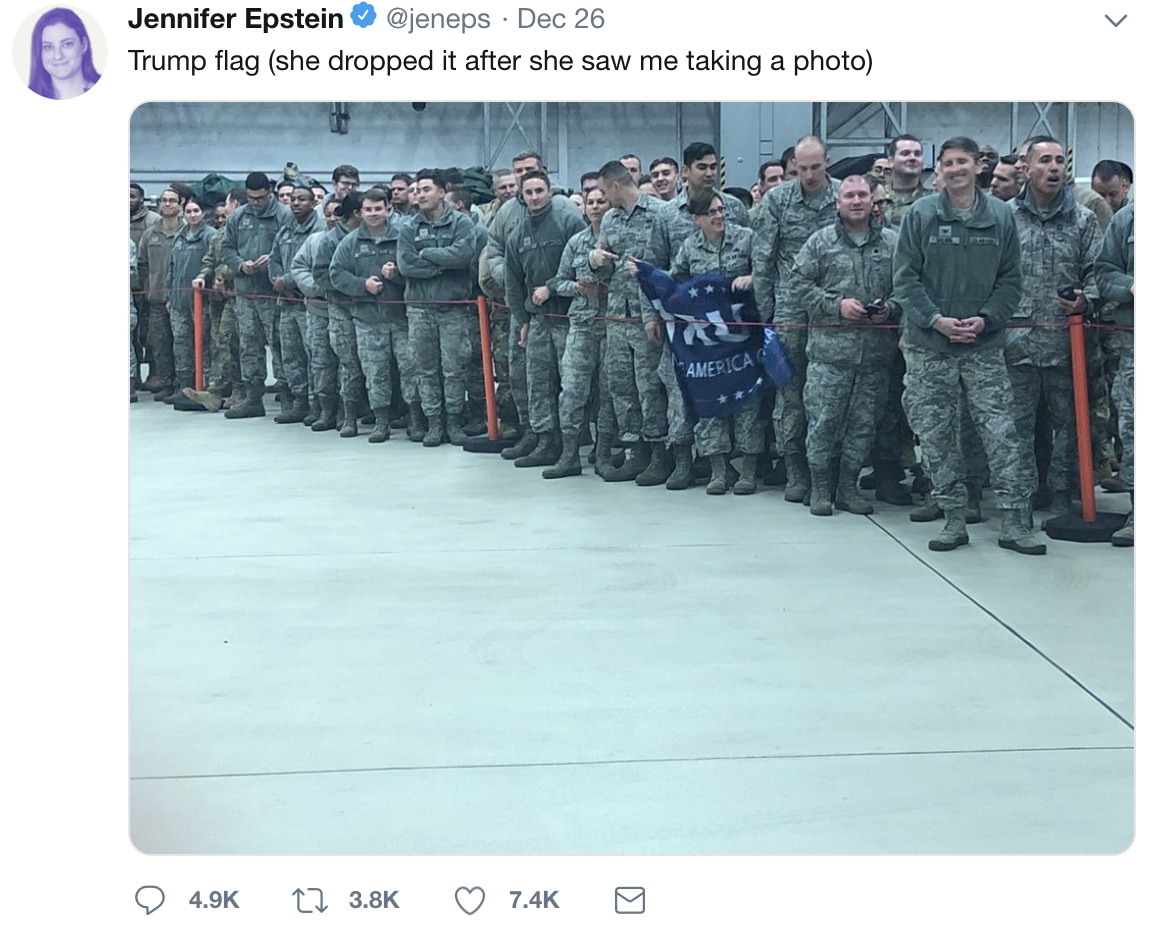
Task: Open Jennifer Epstein's profile name link
Action: coord(236,18)
